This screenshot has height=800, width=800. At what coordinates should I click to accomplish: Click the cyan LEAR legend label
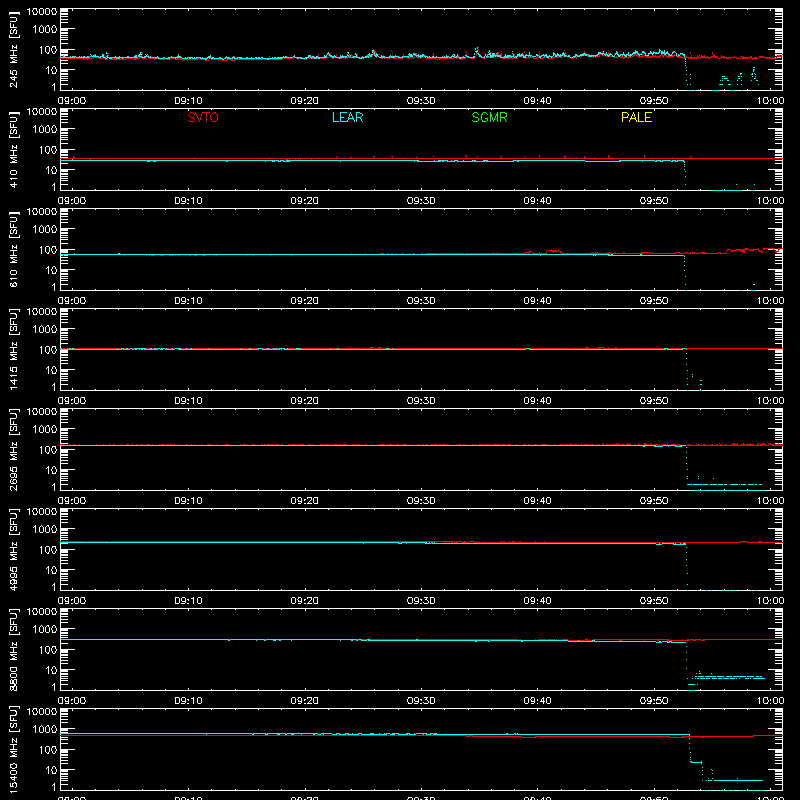pos(347,117)
